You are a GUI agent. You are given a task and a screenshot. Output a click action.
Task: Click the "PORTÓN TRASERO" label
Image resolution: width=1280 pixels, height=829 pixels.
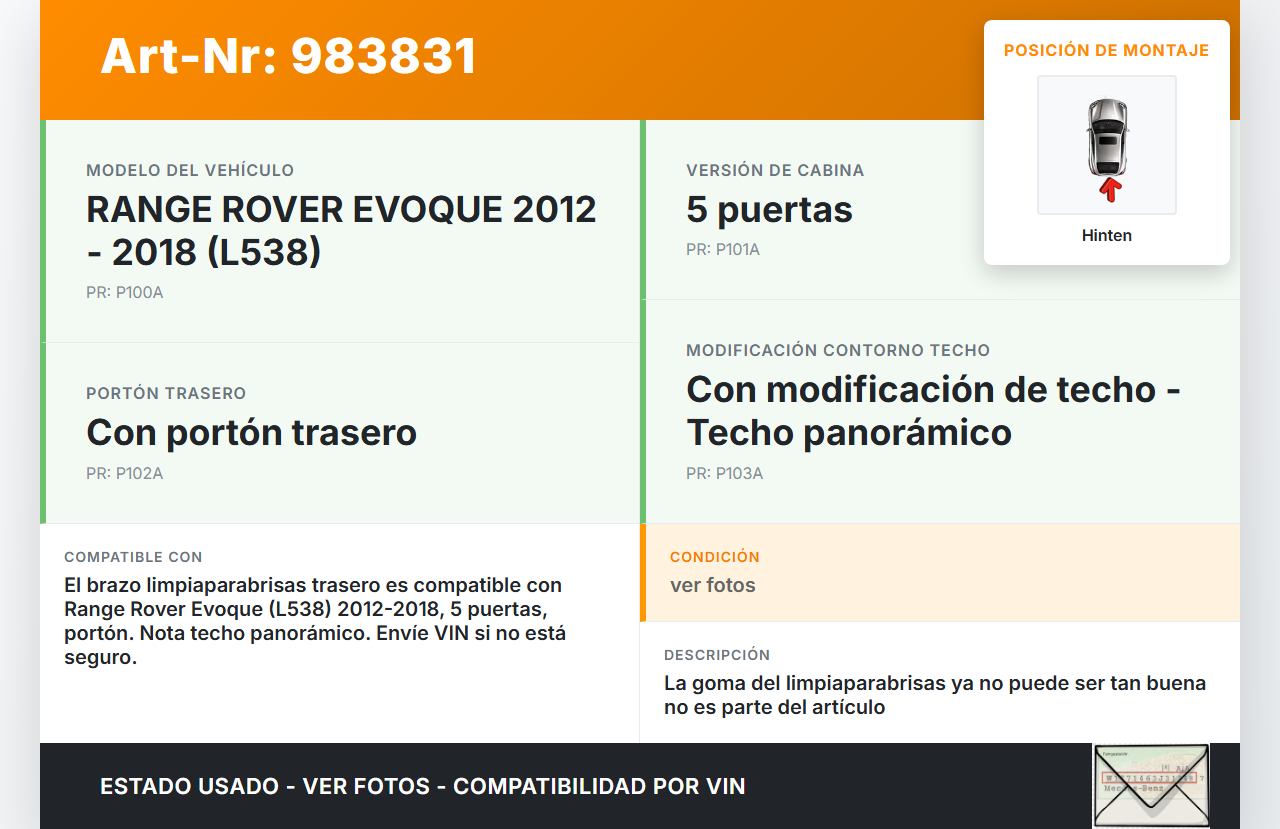(166, 393)
